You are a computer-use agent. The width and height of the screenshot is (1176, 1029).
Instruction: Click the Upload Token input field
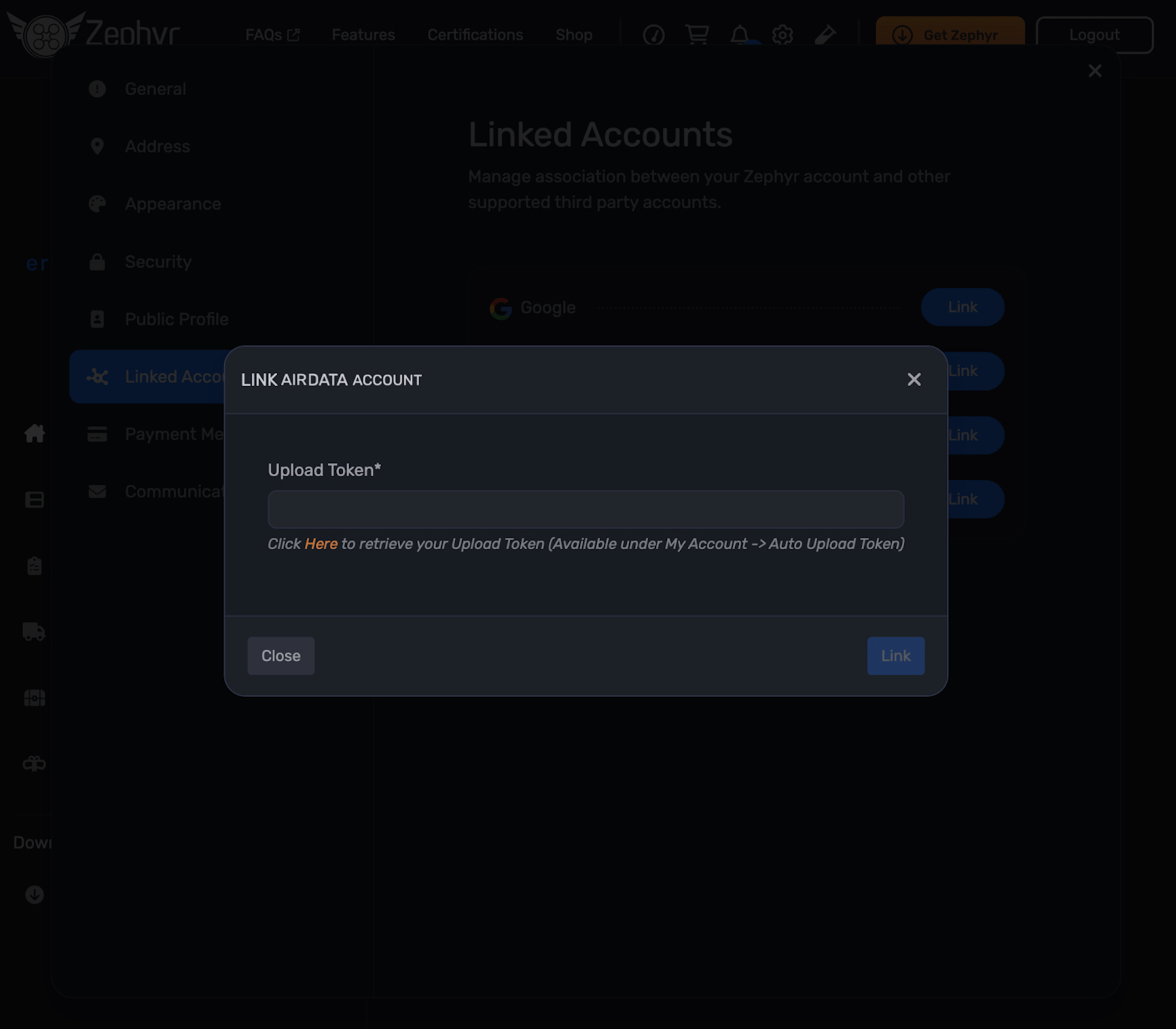[586, 509]
